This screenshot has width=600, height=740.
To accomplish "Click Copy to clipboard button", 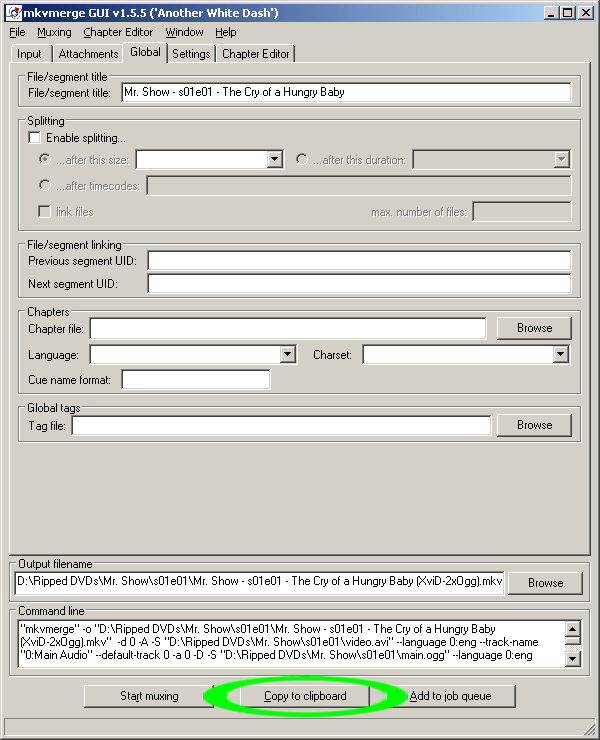I will tap(305, 696).
